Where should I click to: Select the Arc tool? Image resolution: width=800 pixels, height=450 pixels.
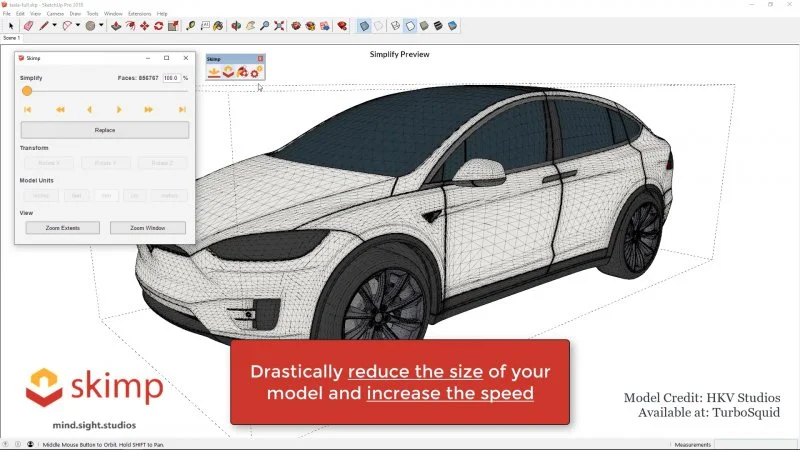(x=67, y=26)
